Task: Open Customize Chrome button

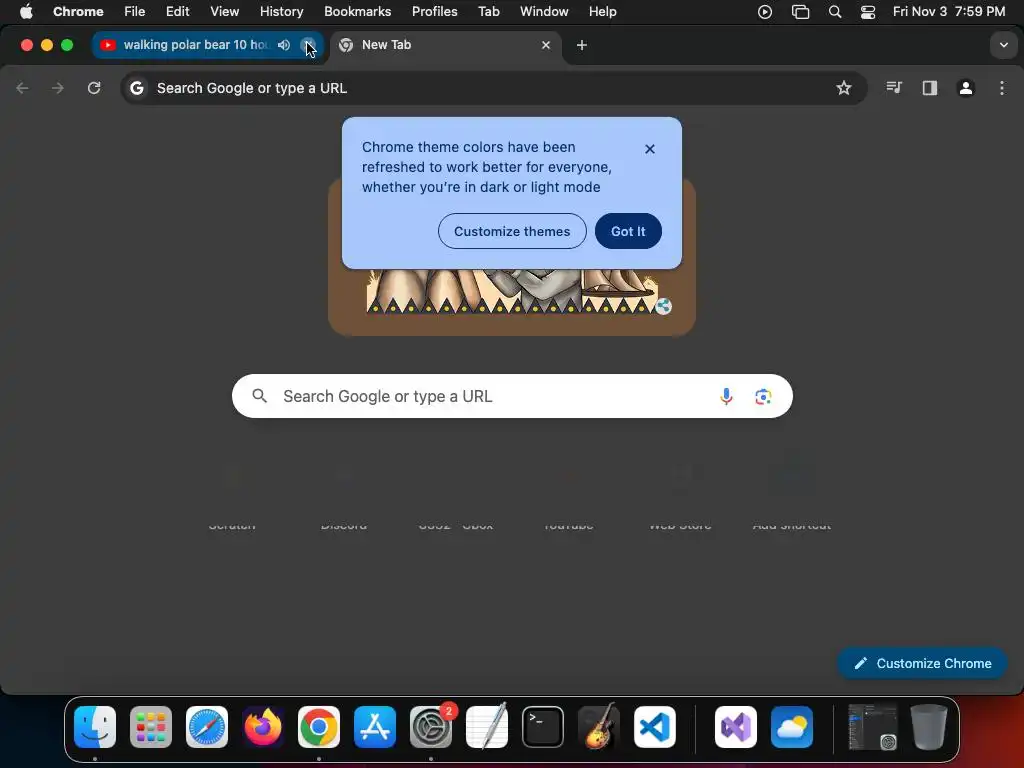Action: [921, 664]
